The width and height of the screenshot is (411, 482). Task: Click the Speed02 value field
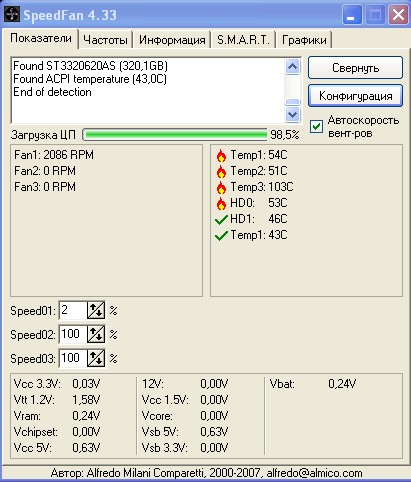(73, 334)
